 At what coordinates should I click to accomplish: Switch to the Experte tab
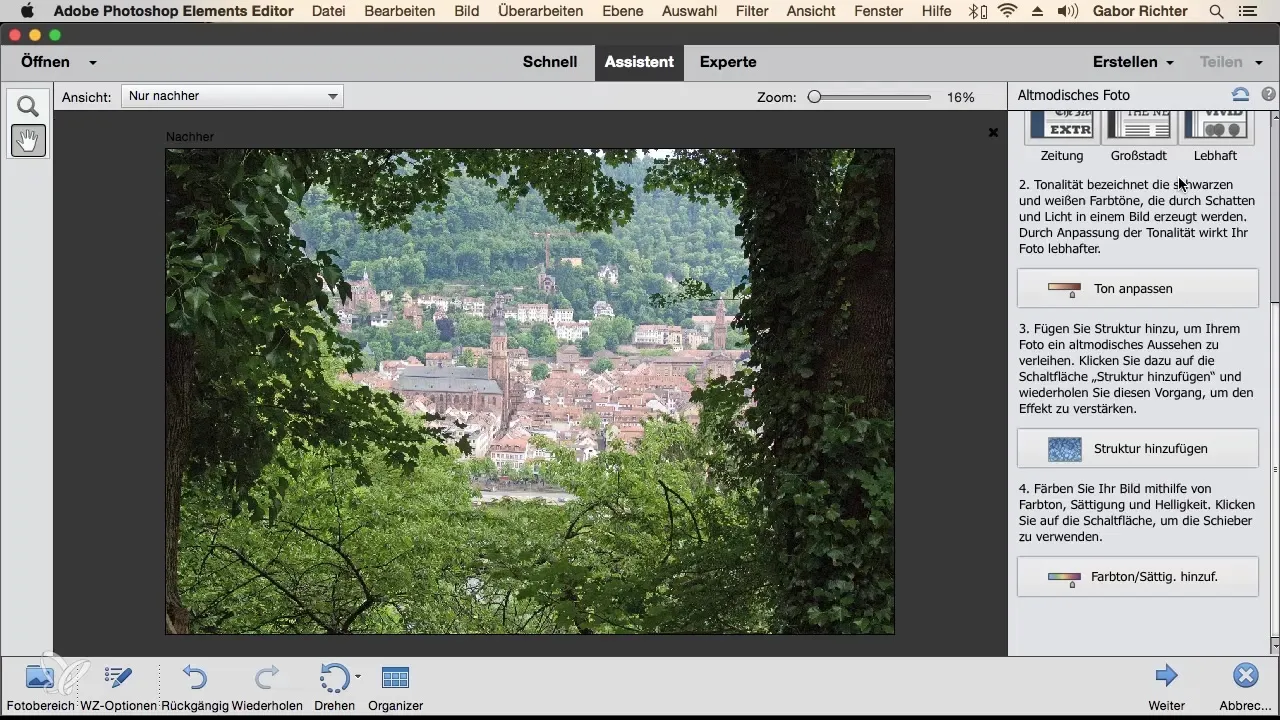coord(728,62)
